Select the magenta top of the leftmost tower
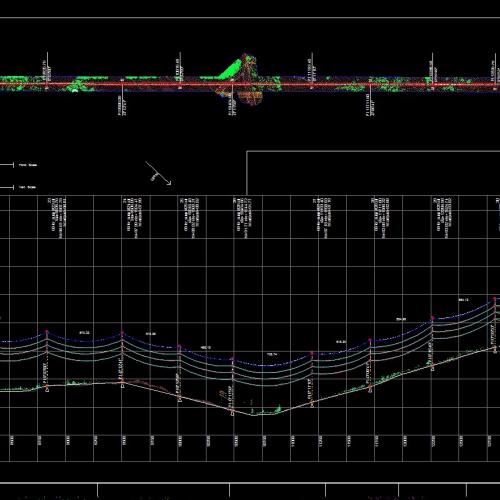500x500 pixels. (x=47, y=332)
